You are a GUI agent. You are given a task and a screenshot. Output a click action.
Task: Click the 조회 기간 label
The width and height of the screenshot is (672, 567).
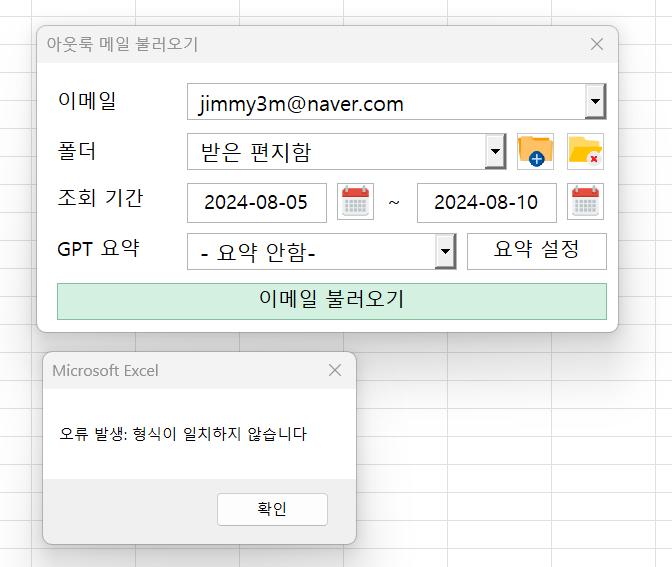tap(100, 198)
